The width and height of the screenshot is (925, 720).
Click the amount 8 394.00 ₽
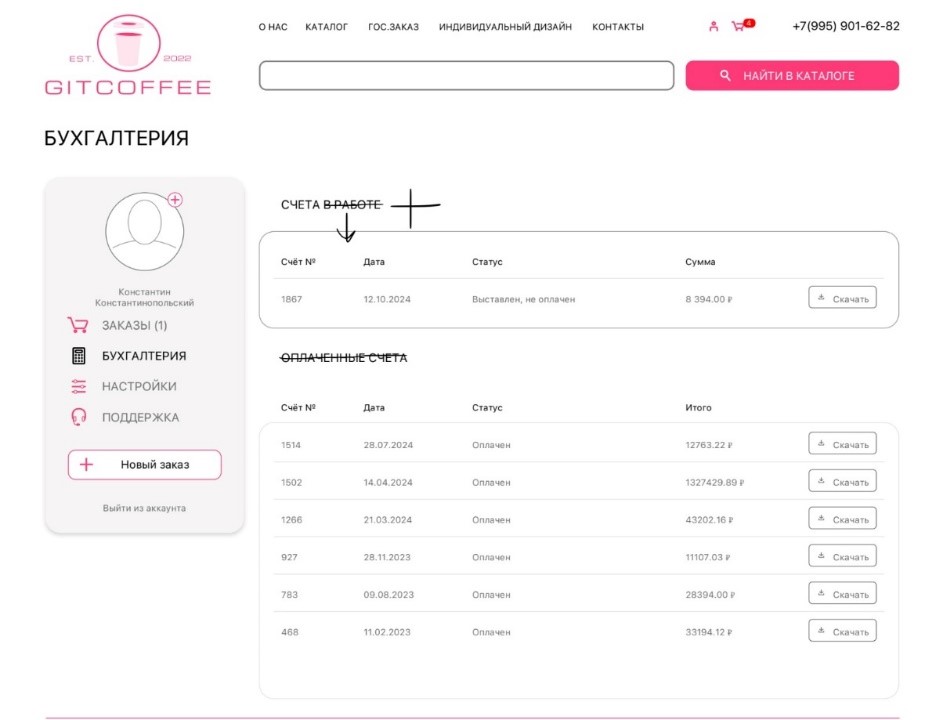point(708,299)
